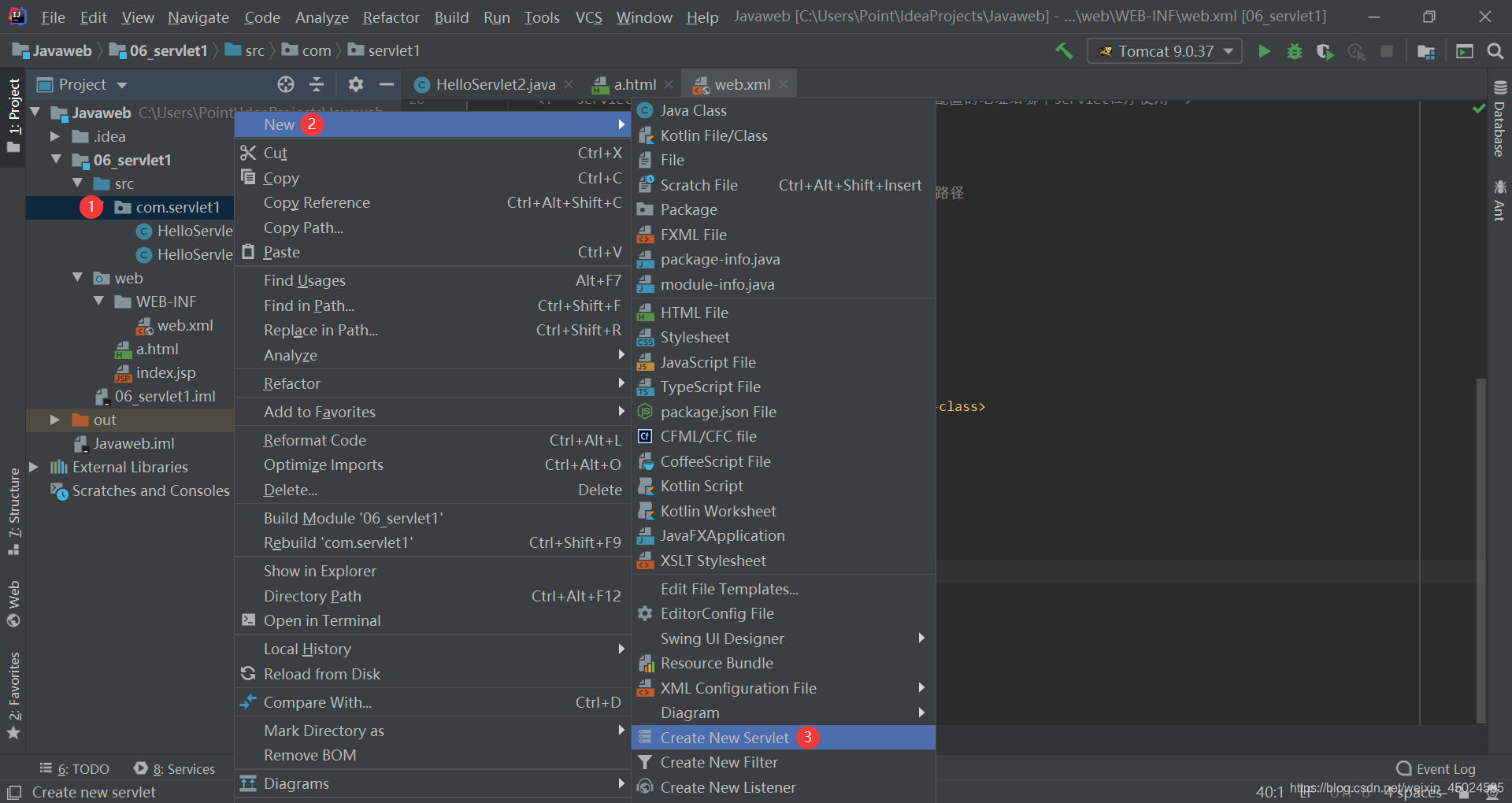Choose Create New Filter item
Screen dimensions: 1512x803
point(784,763)
